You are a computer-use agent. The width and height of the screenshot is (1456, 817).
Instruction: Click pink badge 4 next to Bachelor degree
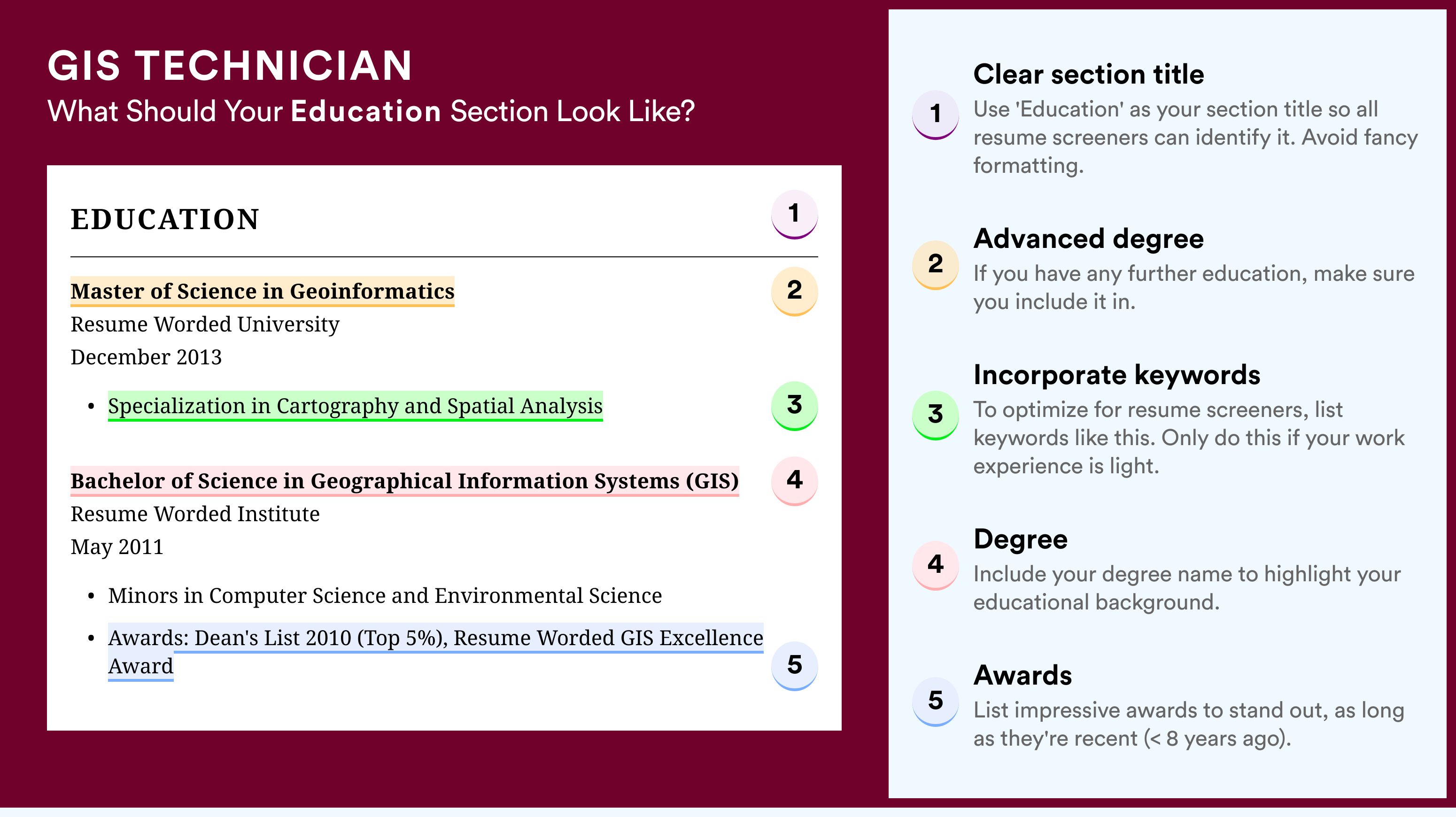[x=794, y=481]
